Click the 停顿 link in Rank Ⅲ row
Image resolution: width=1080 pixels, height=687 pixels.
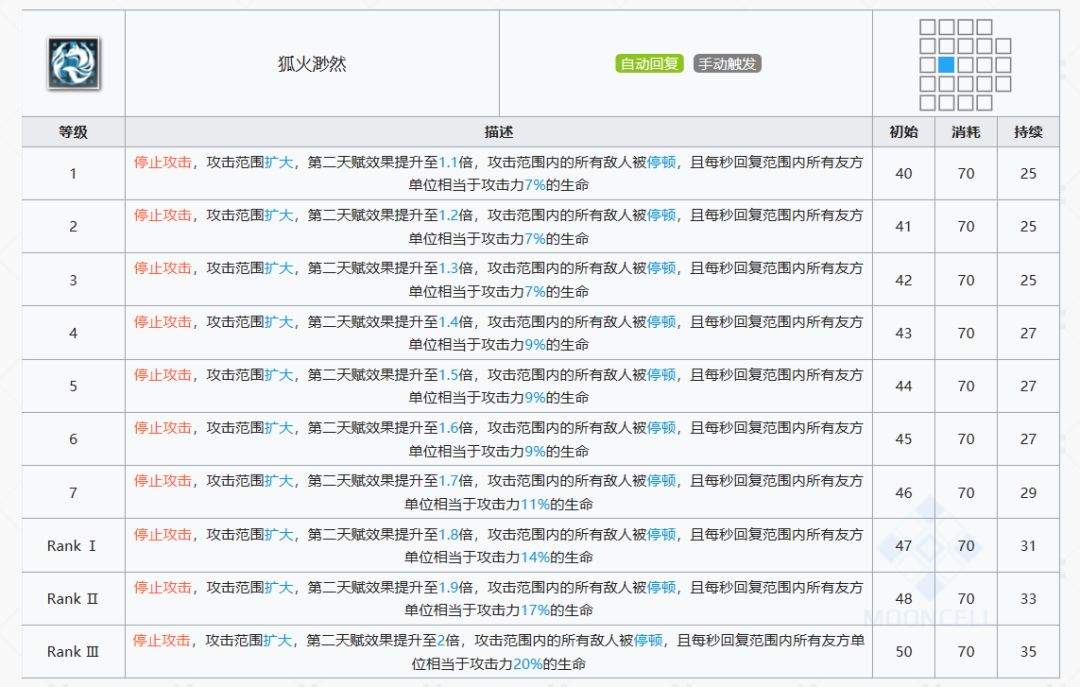coord(647,641)
